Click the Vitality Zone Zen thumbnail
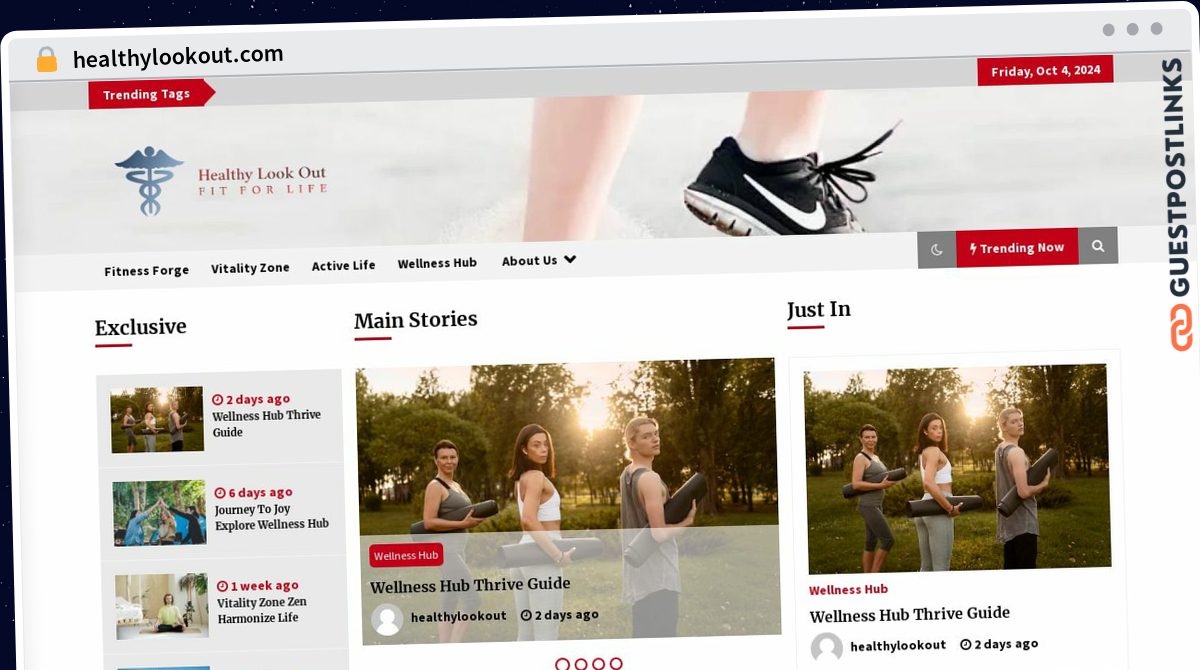The width and height of the screenshot is (1200, 670). click(x=162, y=606)
